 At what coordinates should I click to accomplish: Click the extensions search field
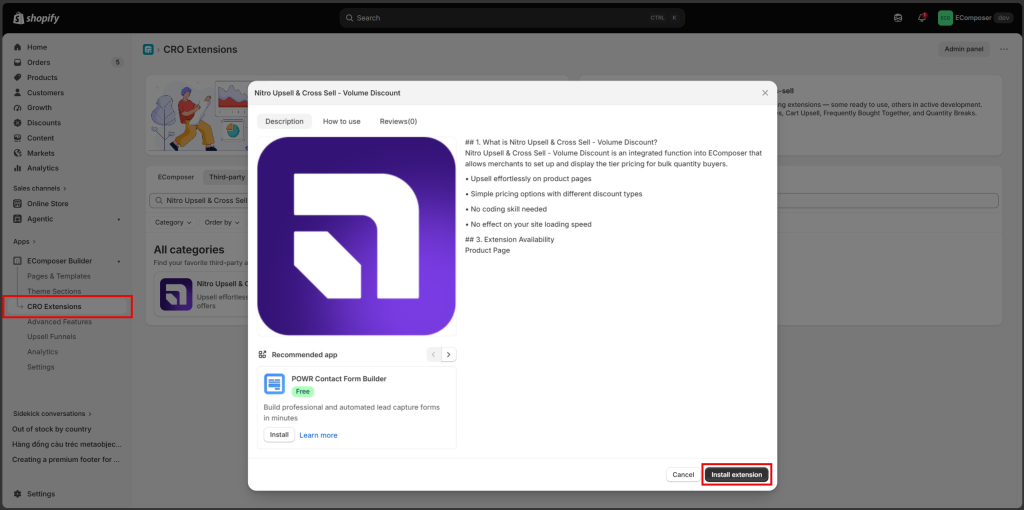573,200
